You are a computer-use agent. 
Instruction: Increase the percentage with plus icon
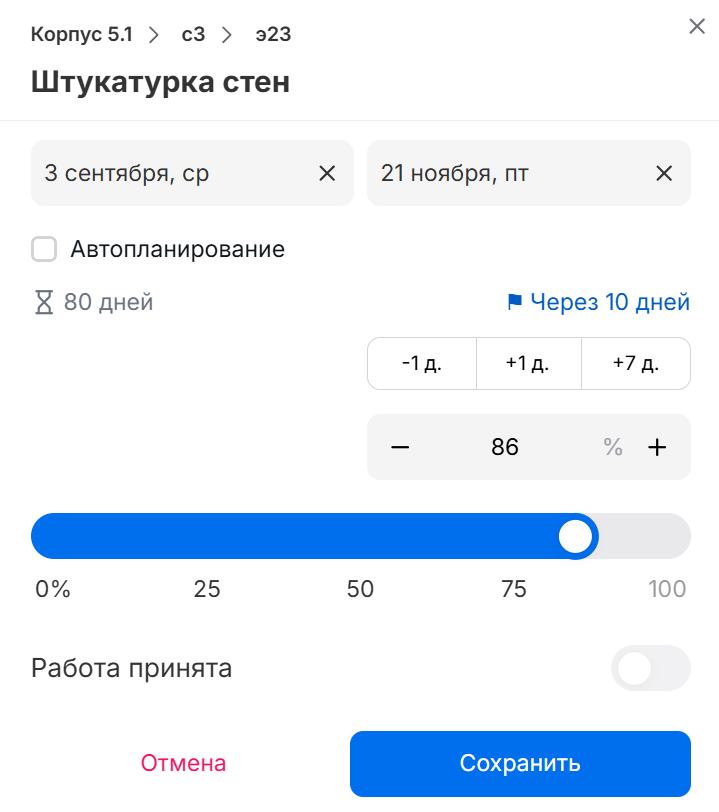coord(657,447)
